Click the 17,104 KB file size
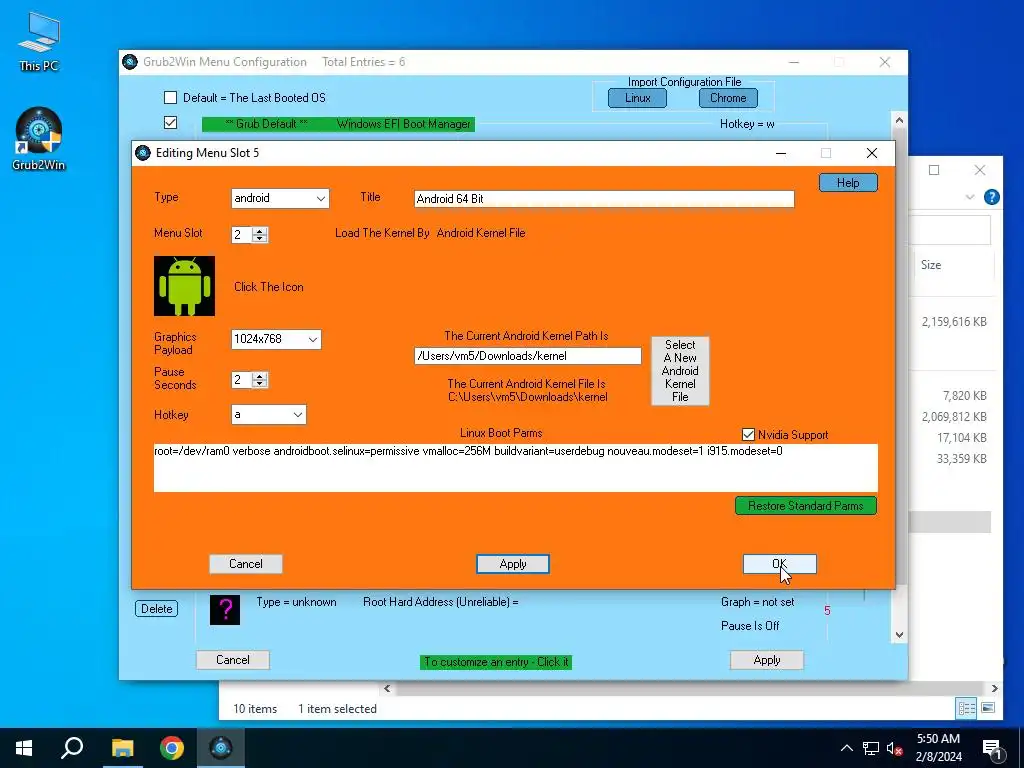Viewport: 1024px width, 768px height. click(961, 438)
